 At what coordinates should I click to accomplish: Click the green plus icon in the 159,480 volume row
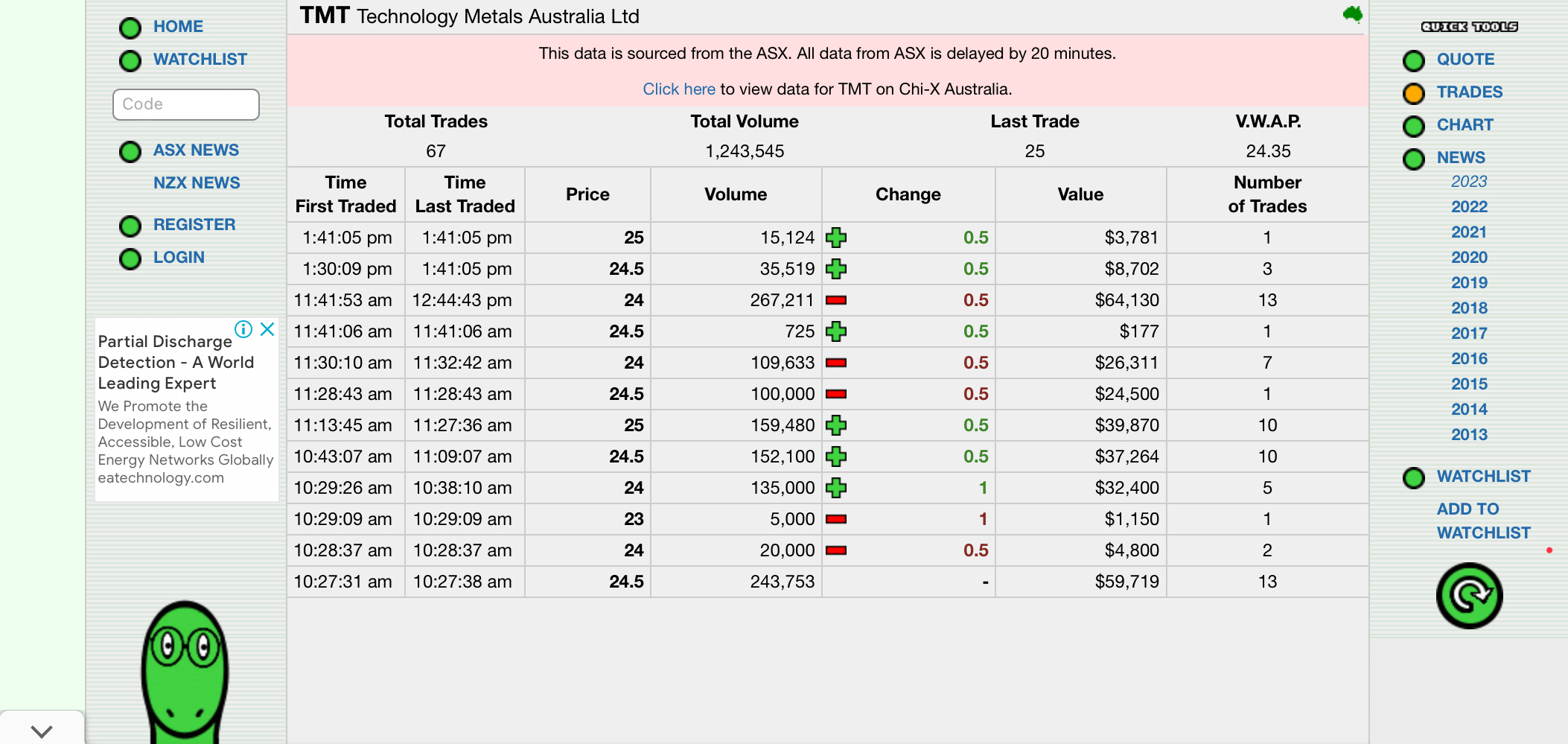point(836,425)
